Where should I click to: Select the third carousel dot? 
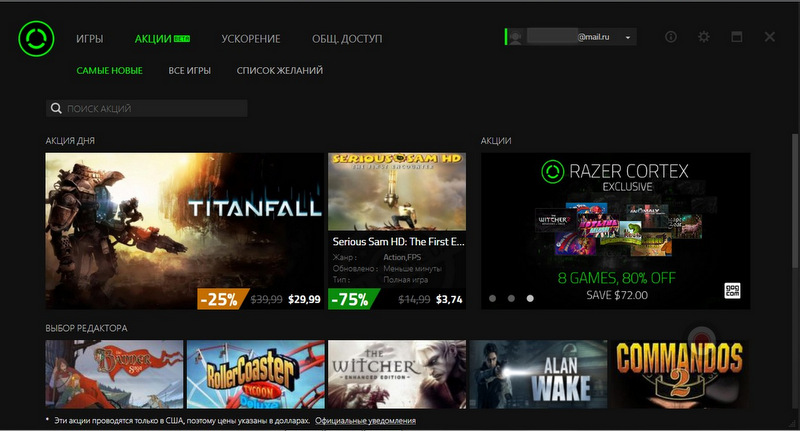[530, 298]
